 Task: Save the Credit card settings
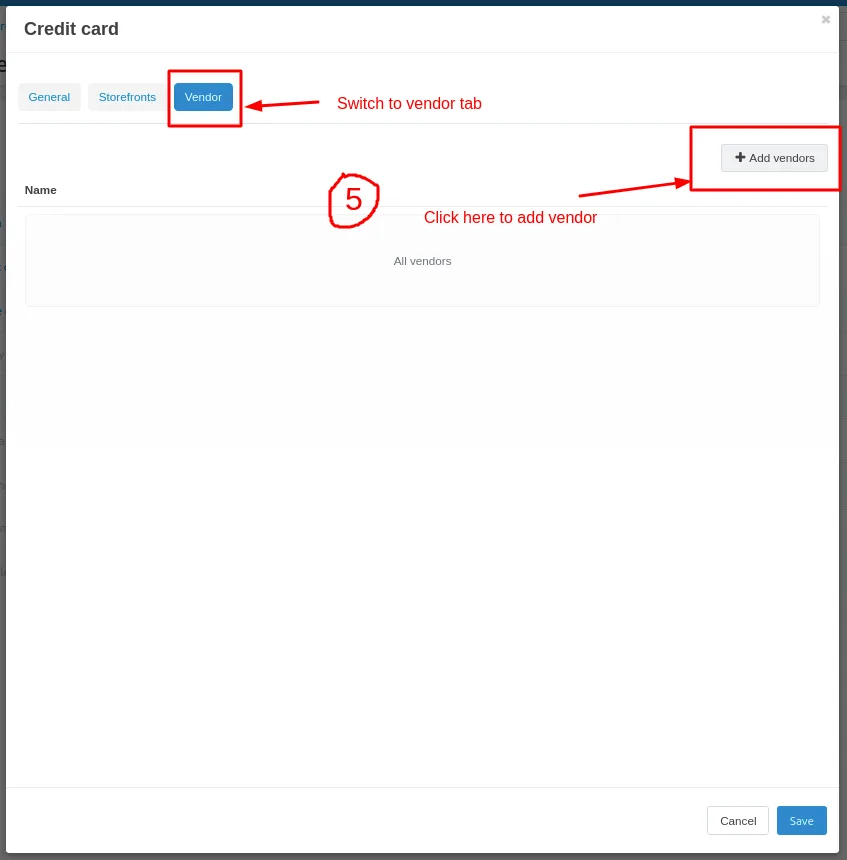(x=801, y=821)
